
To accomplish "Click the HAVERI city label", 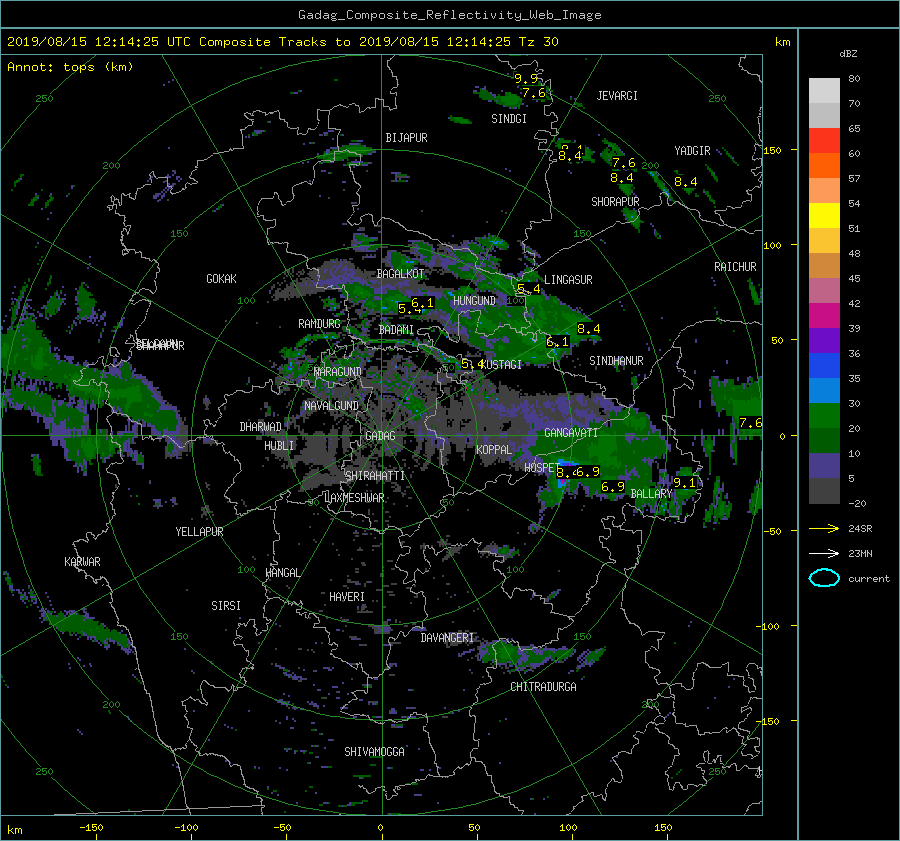I will click(x=347, y=597).
